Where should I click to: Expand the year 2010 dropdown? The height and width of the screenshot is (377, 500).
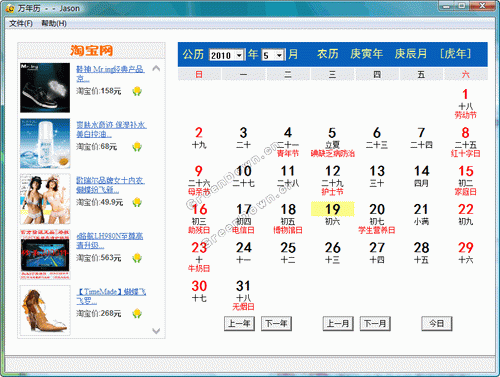[239, 55]
